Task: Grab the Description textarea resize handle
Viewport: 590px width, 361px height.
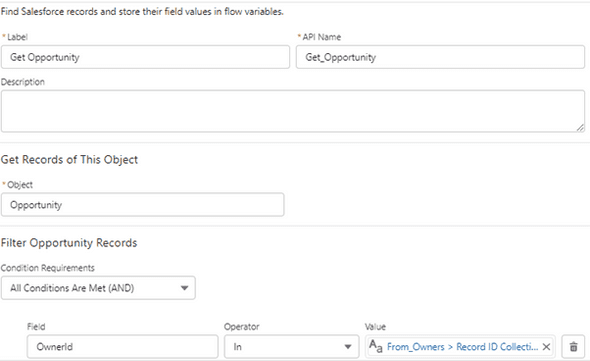Action: pyautogui.click(x=580, y=128)
